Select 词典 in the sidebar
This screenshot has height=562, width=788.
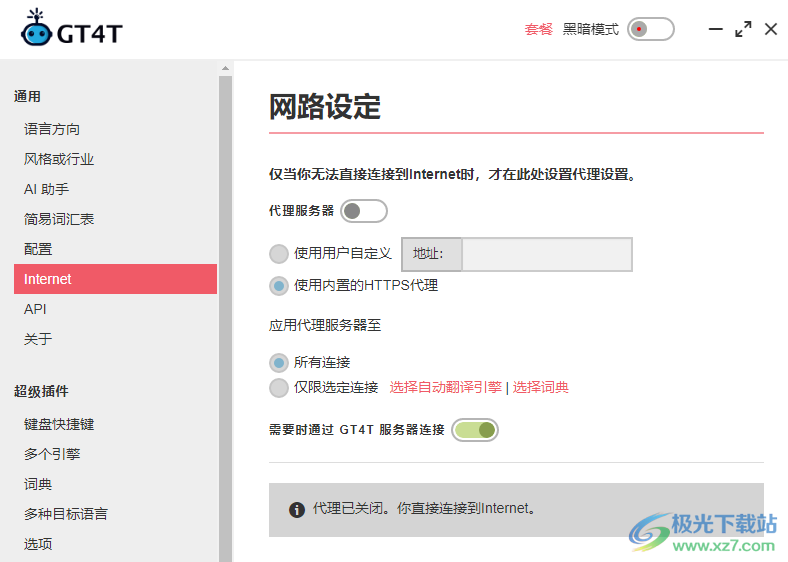pyautogui.click(x=38, y=484)
